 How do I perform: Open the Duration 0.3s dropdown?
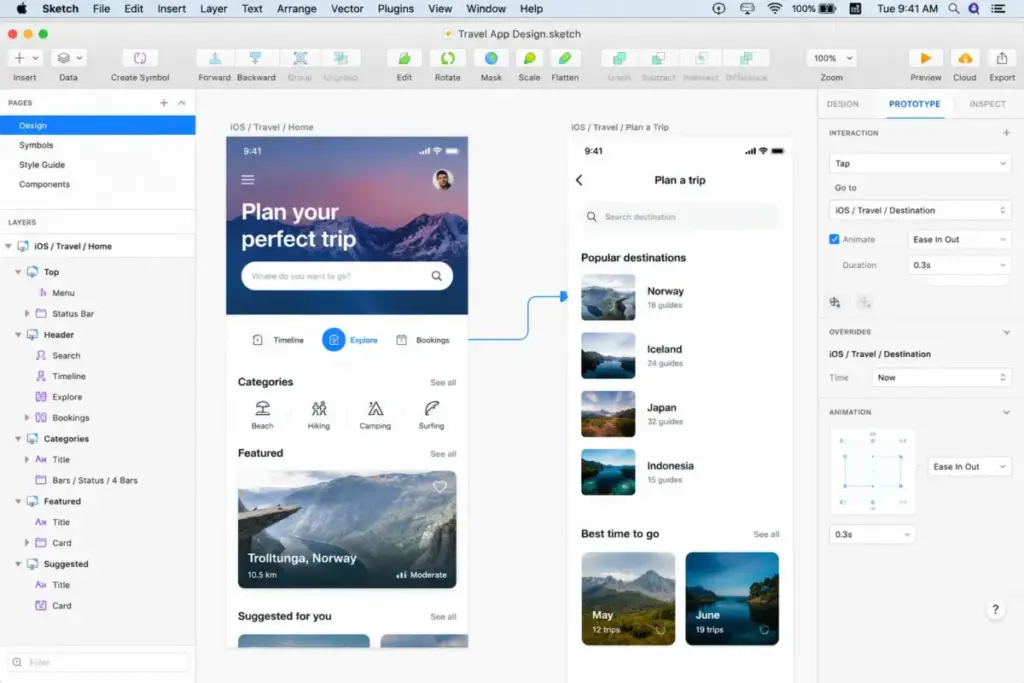tap(959, 265)
